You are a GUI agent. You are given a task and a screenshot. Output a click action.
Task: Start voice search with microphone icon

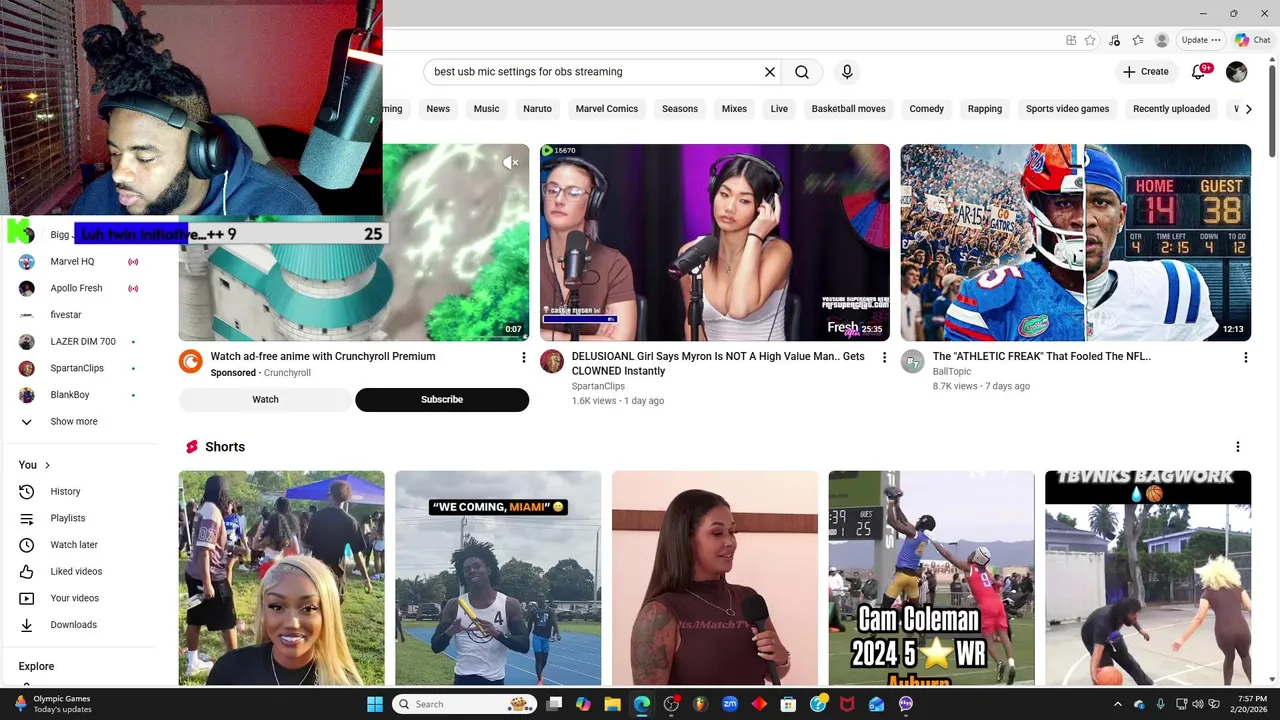click(847, 72)
